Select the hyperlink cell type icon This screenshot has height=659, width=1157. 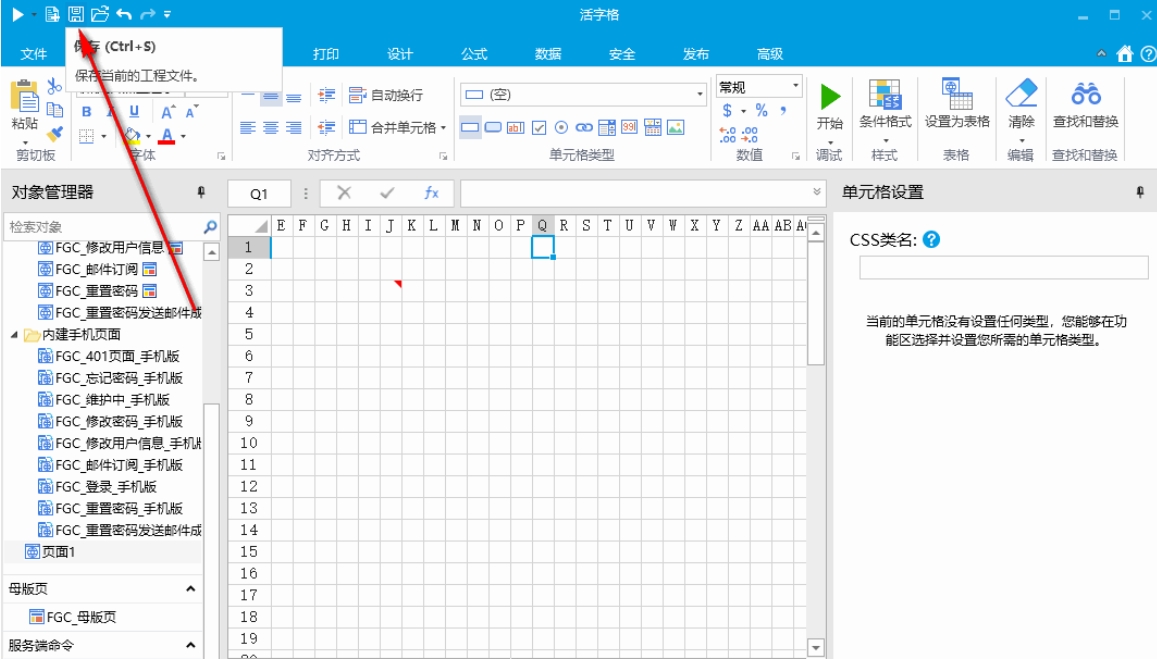585,127
